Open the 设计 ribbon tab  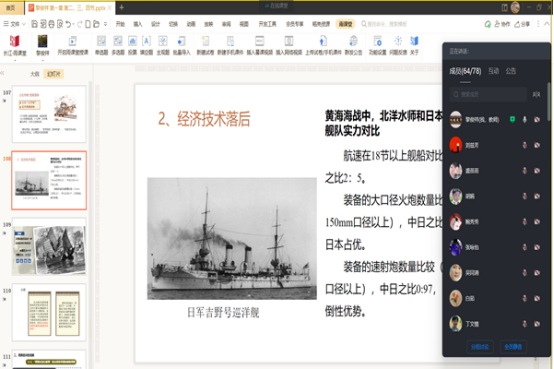pyautogui.click(x=155, y=24)
